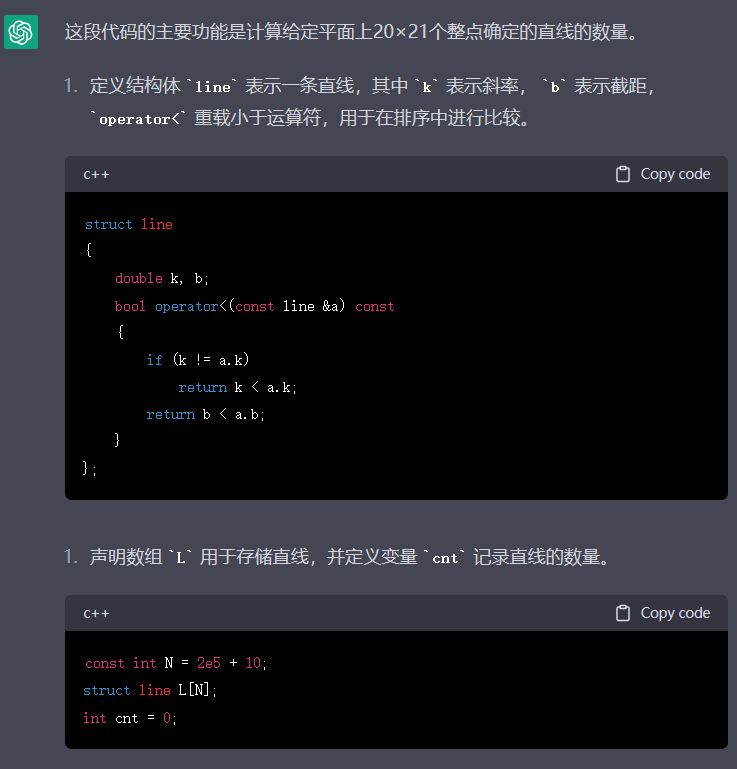Click inline code `line` in first list item
Screen dimensions: 737x769
click(x=212, y=87)
